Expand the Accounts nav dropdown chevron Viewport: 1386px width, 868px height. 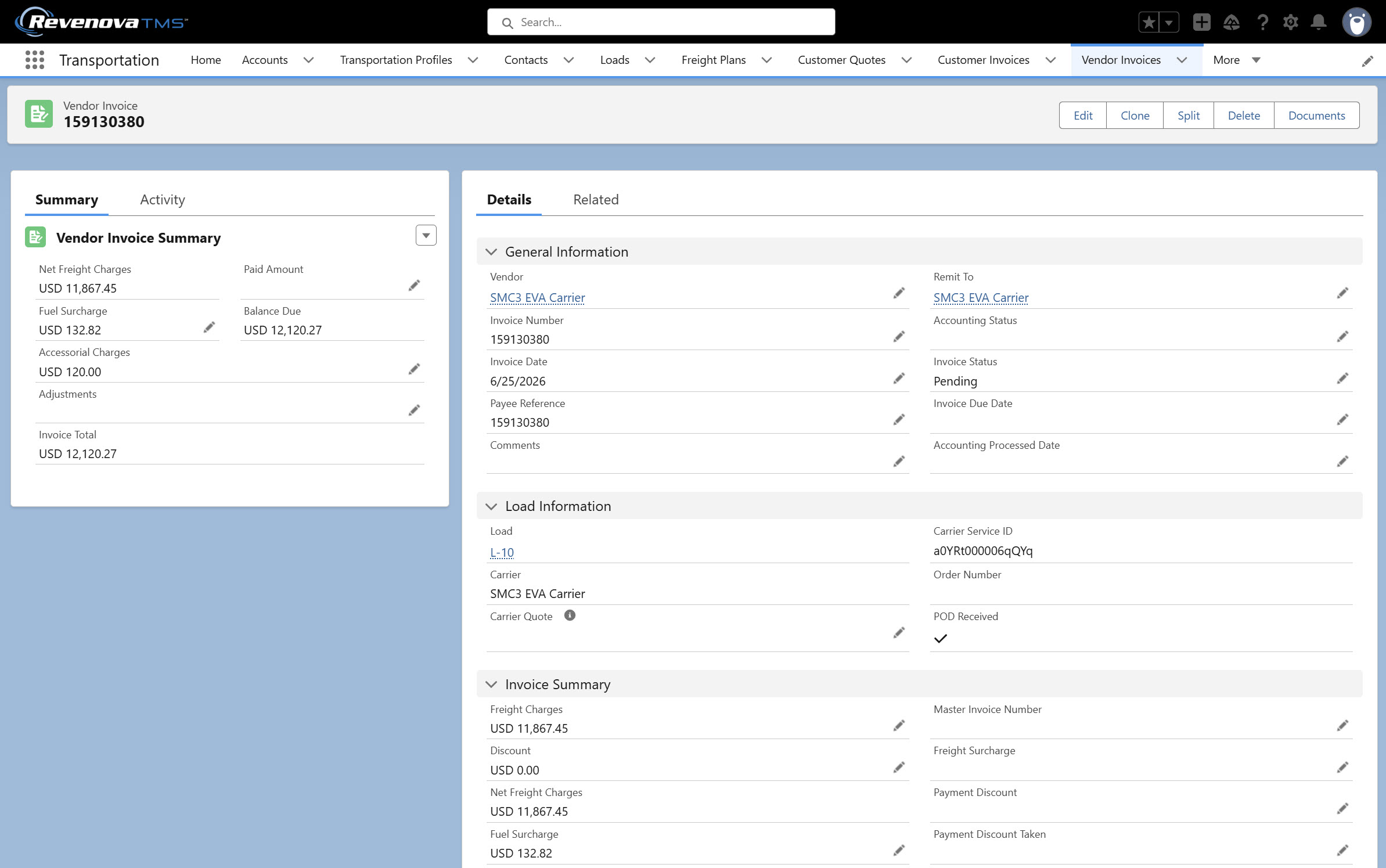tap(308, 60)
